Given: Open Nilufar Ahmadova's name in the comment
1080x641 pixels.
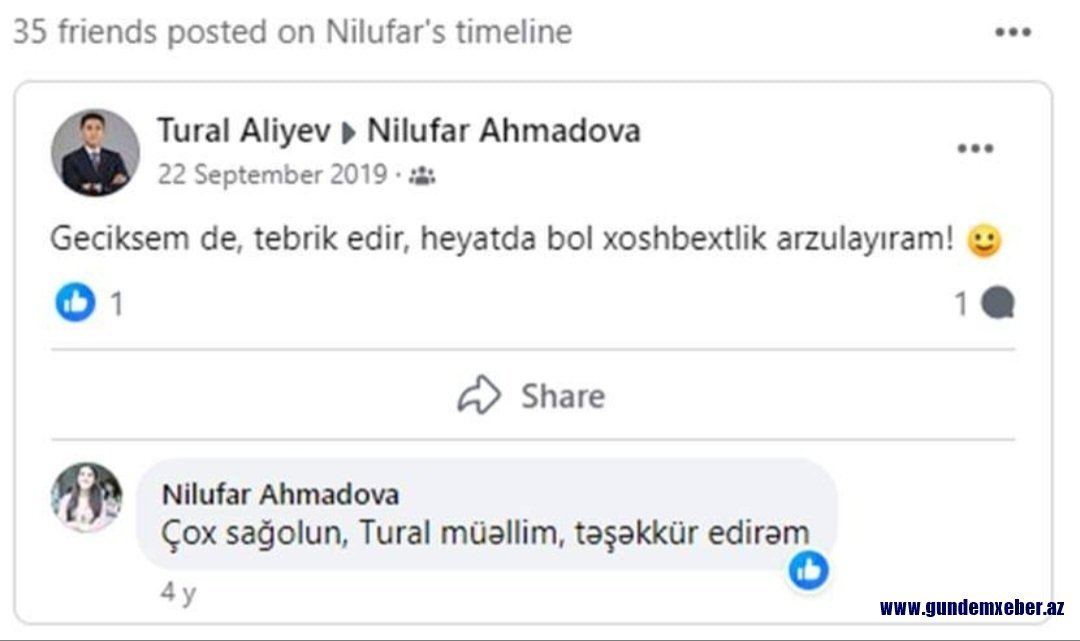Looking at the screenshot, I should 280,494.
